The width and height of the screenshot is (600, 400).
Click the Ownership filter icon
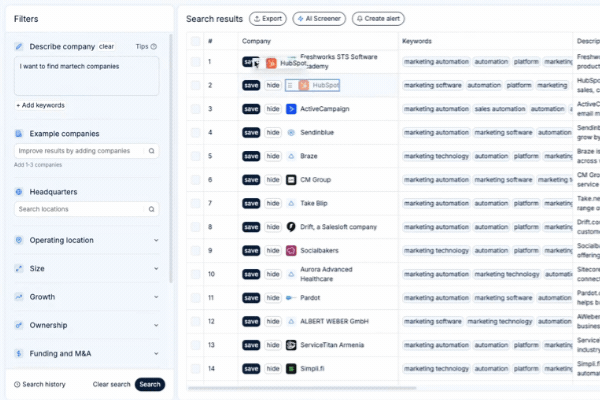coord(19,325)
